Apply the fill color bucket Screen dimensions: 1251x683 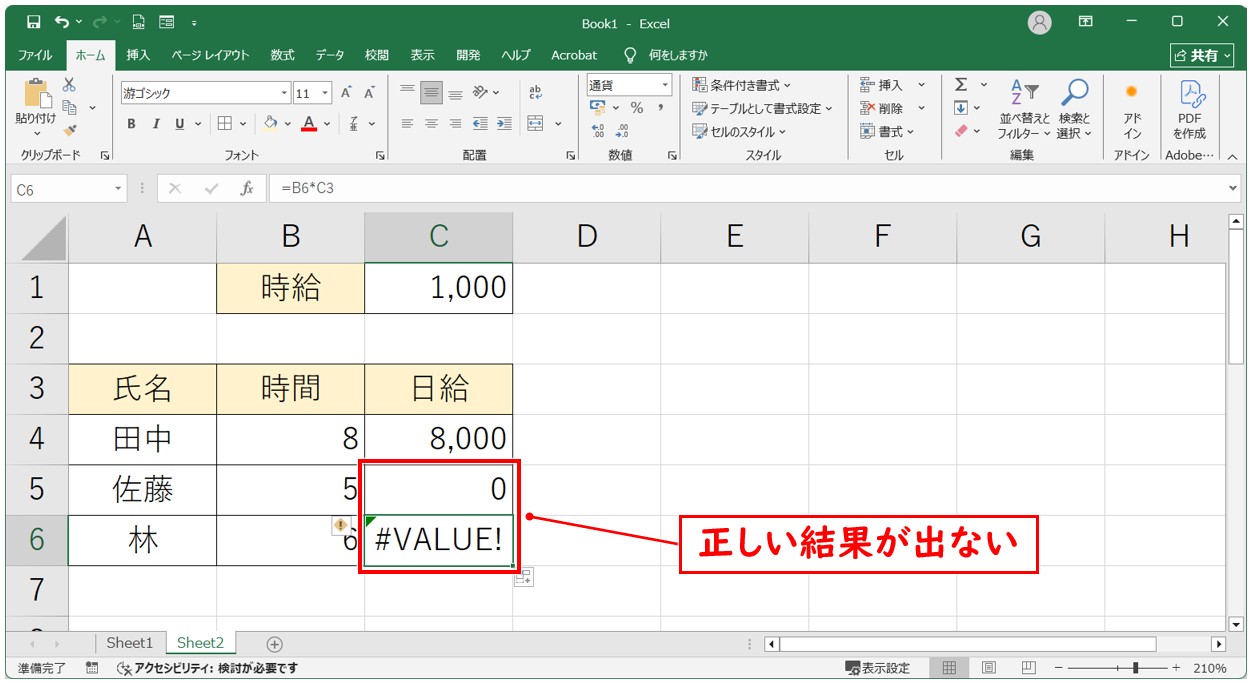click(x=270, y=124)
